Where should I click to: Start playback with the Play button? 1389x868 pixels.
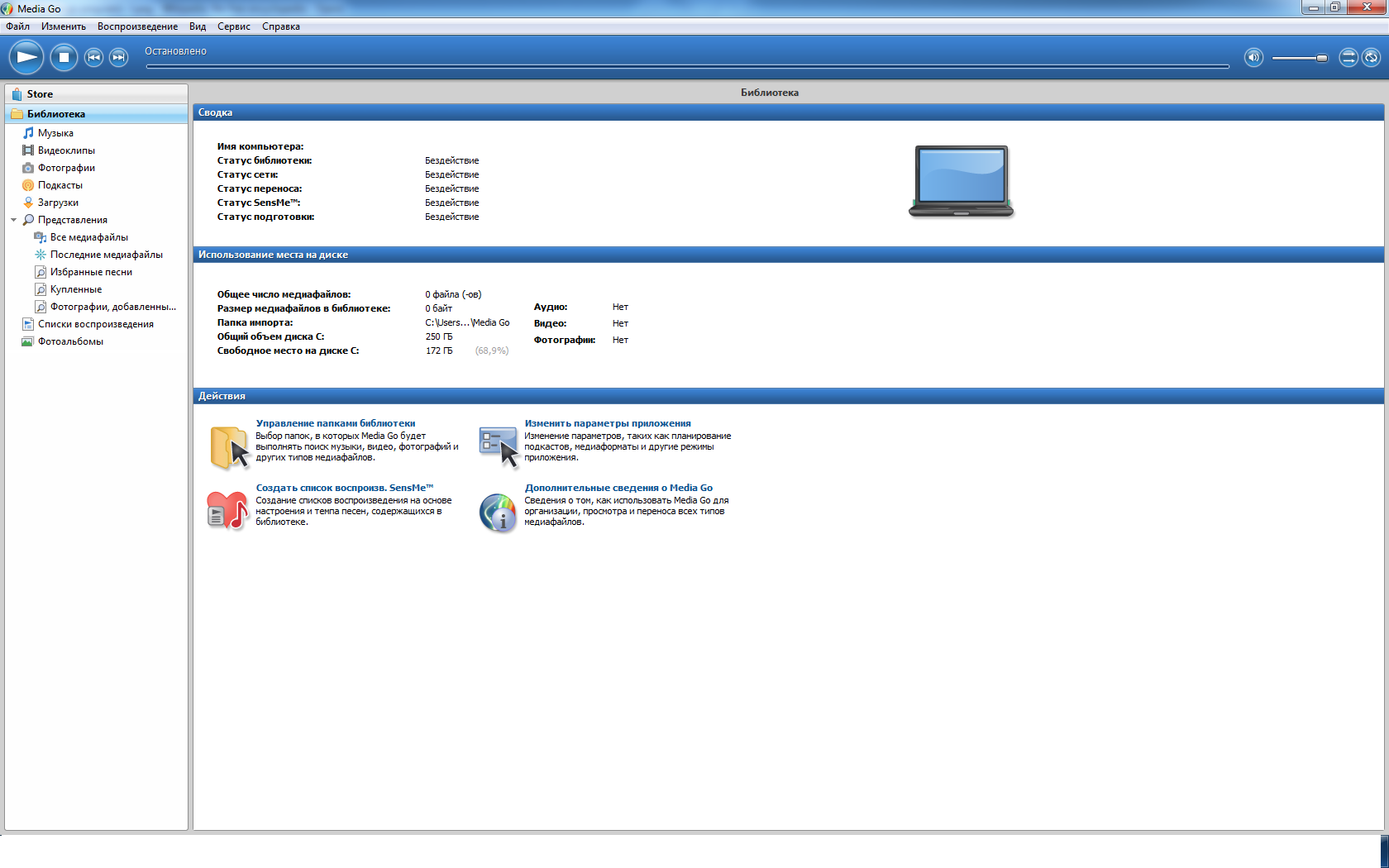[26, 57]
